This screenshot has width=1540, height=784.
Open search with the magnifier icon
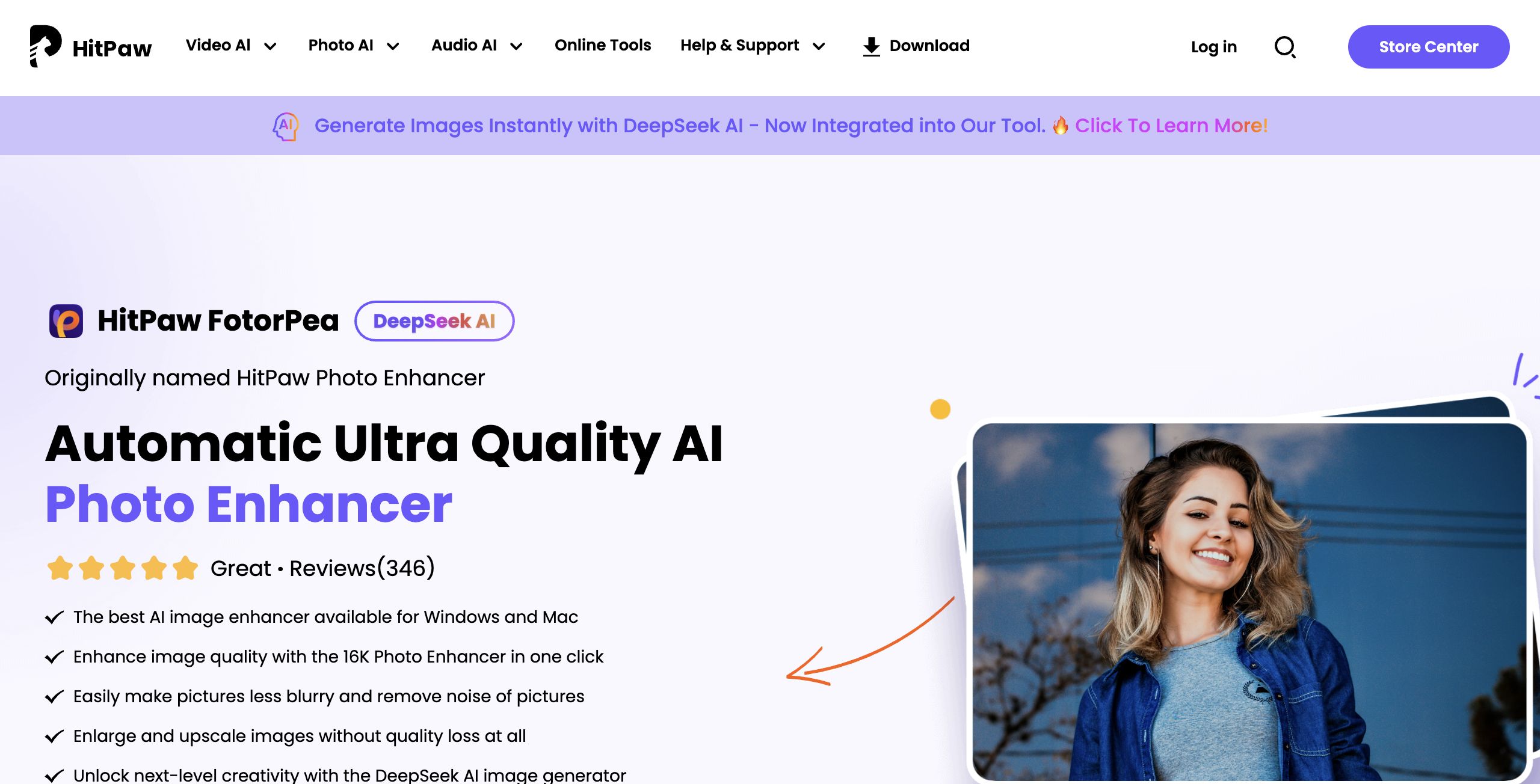coord(1285,47)
